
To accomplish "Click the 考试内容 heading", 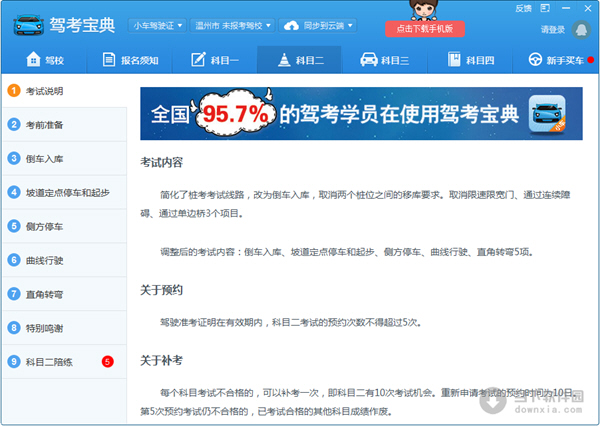I will [x=161, y=162].
